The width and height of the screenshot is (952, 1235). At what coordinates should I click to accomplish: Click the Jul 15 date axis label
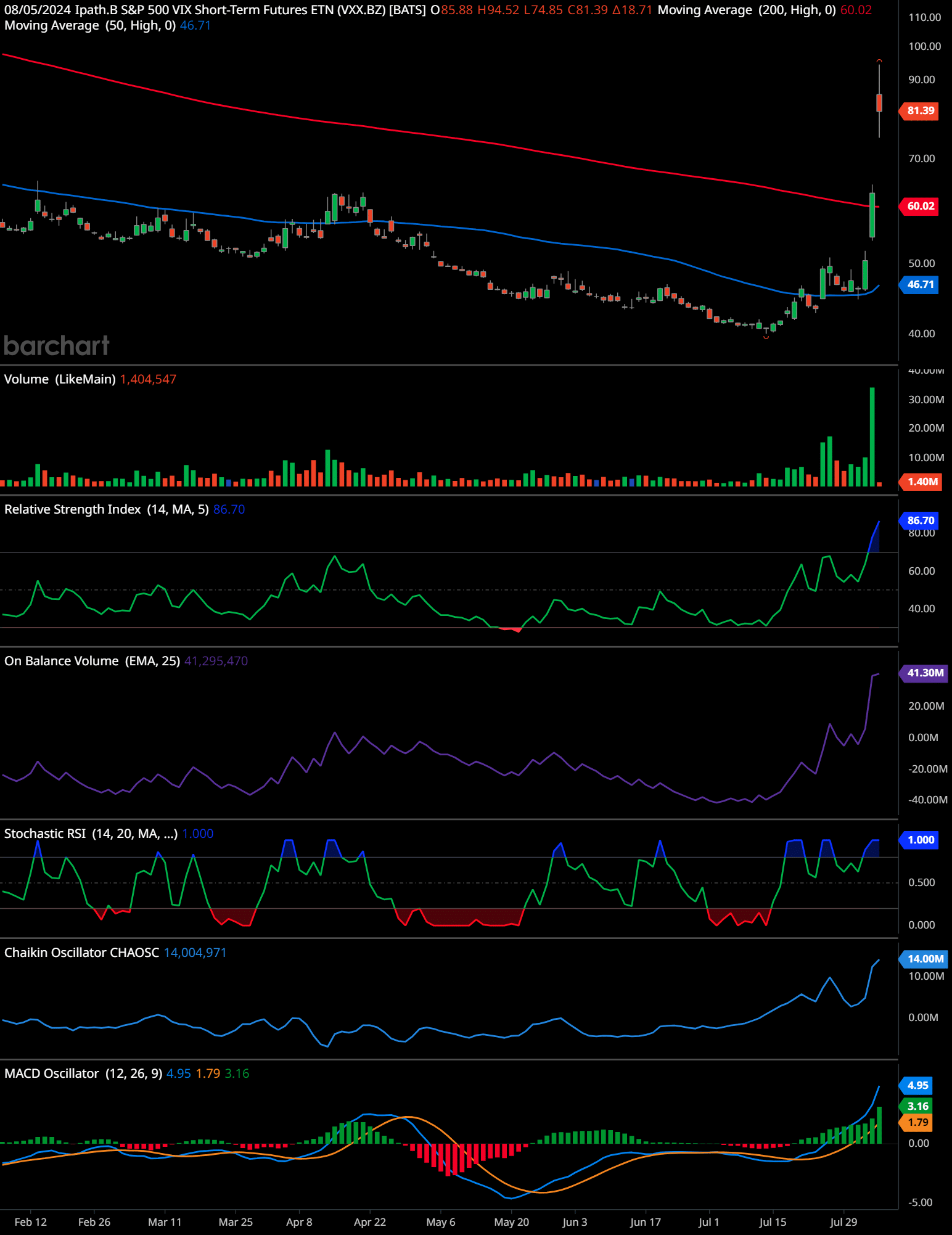tap(773, 1222)
